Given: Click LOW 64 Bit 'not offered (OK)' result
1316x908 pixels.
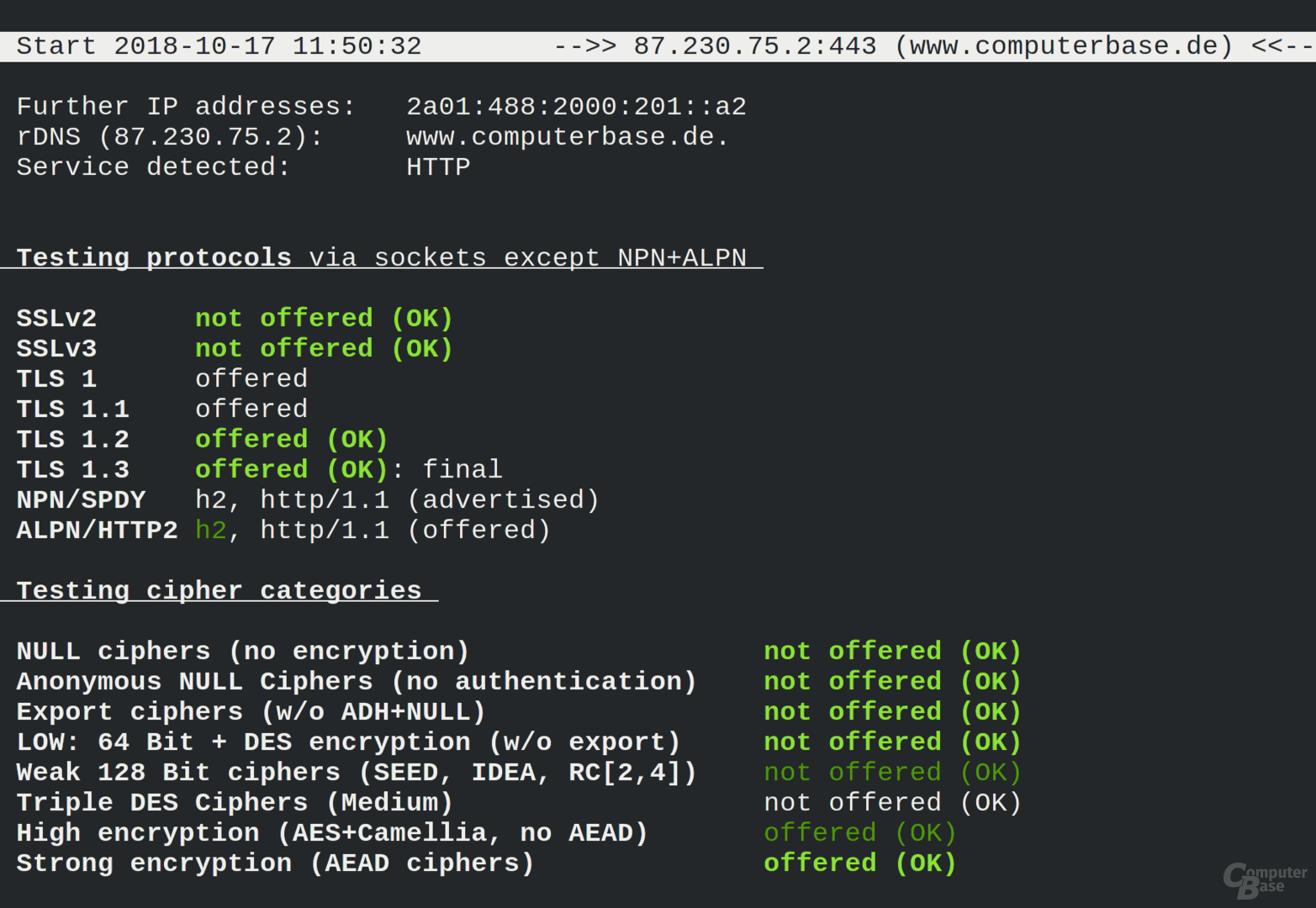Looking at the screenshot, I should point(892,742).
